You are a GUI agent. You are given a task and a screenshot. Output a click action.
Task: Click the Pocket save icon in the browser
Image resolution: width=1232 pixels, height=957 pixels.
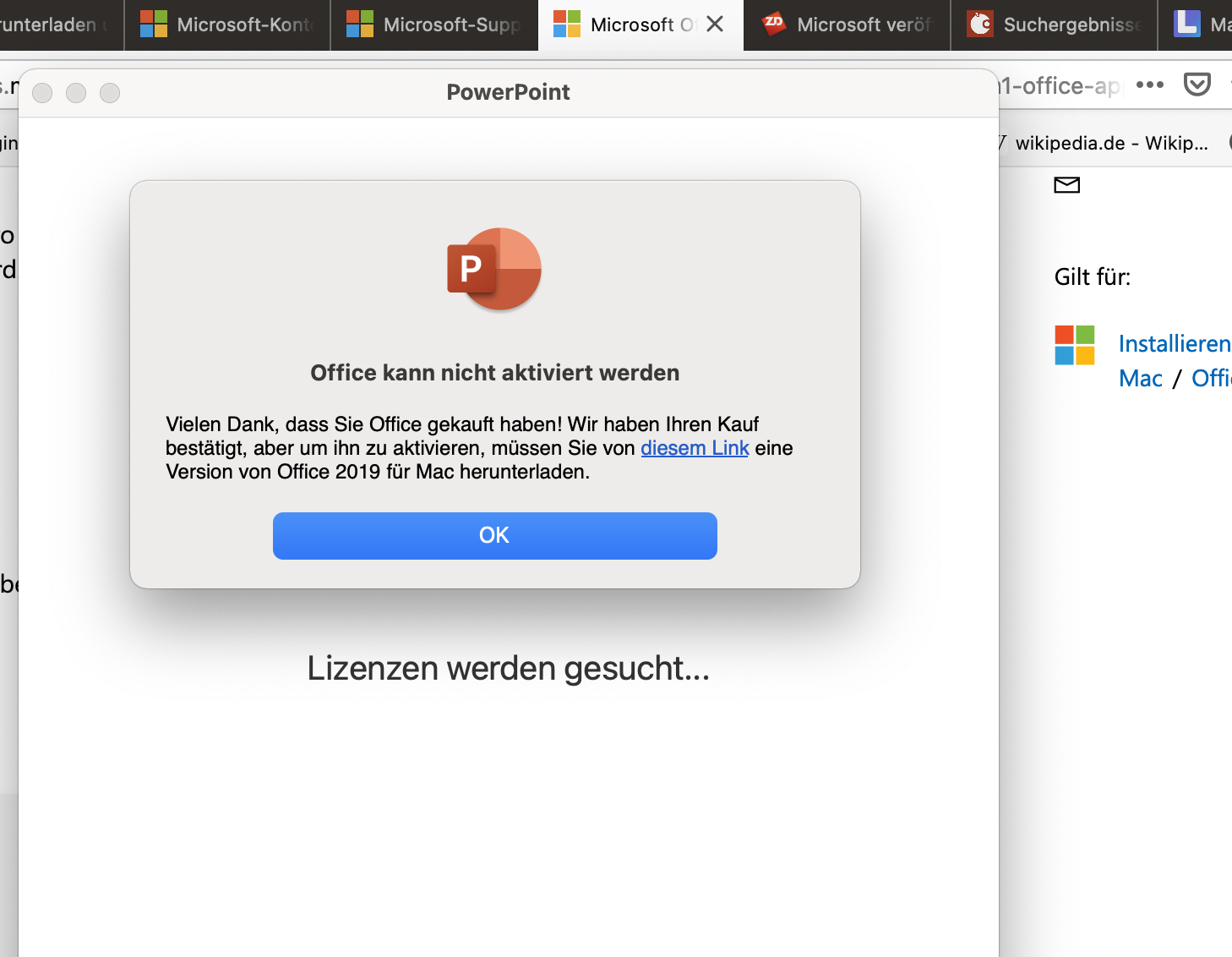tap(1197, 85)
